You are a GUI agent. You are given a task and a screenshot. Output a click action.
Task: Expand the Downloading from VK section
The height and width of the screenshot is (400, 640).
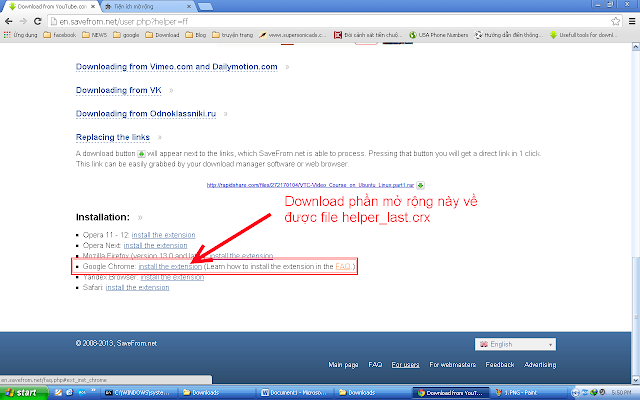(118, 90)
